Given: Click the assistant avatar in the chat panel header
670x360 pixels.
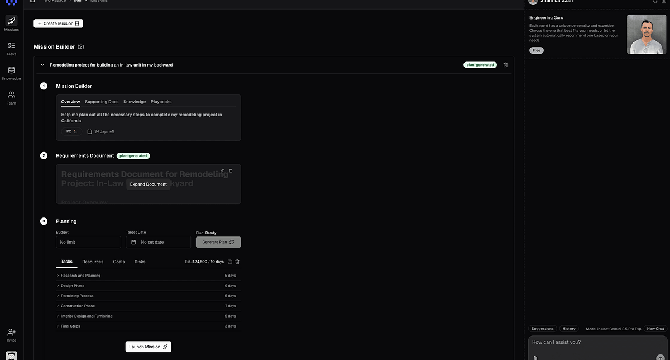Looking at the screenshot, I should point(533,2).
